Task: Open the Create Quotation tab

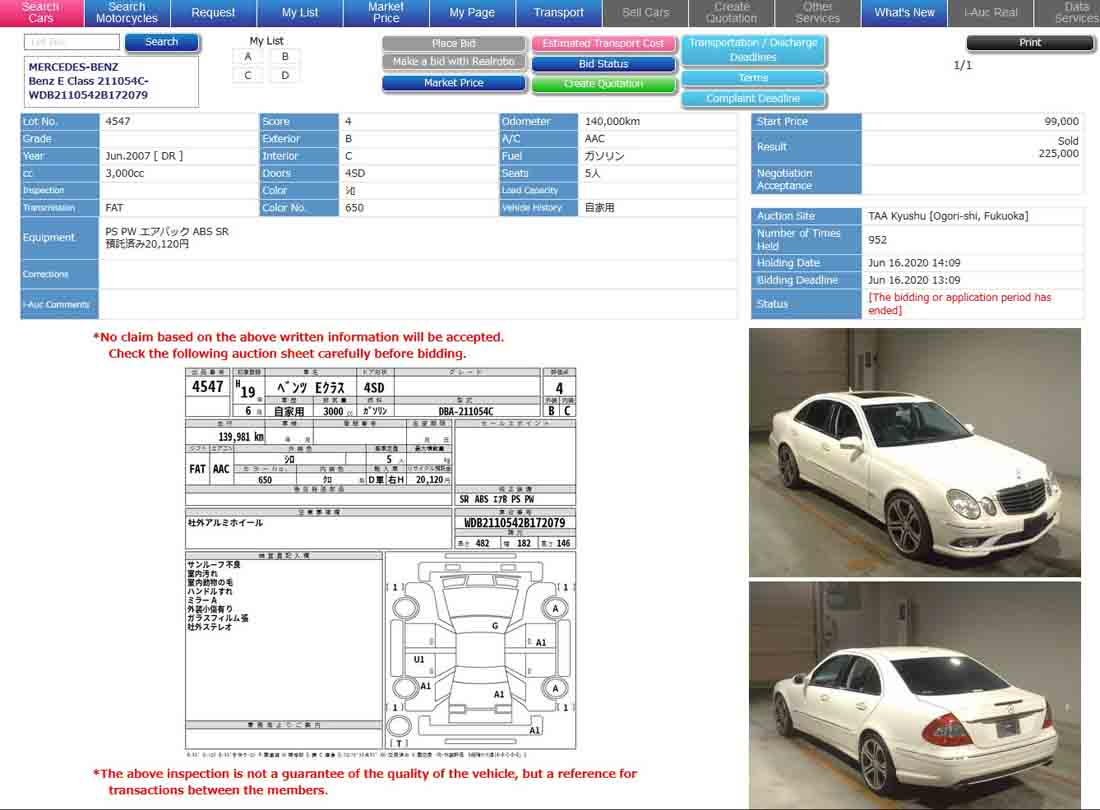Action: (732, 13)
